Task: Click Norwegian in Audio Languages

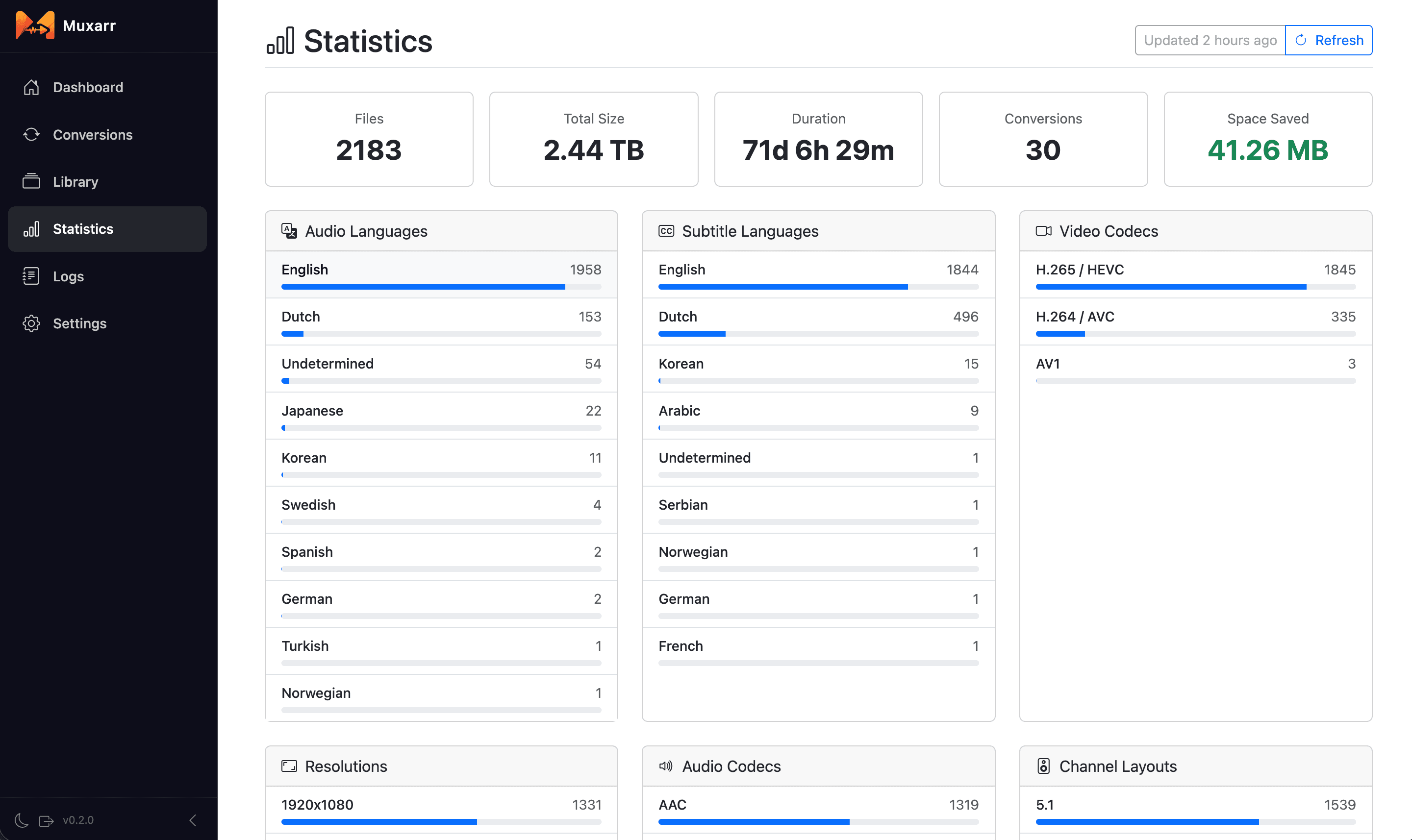Action: point(441,698)
